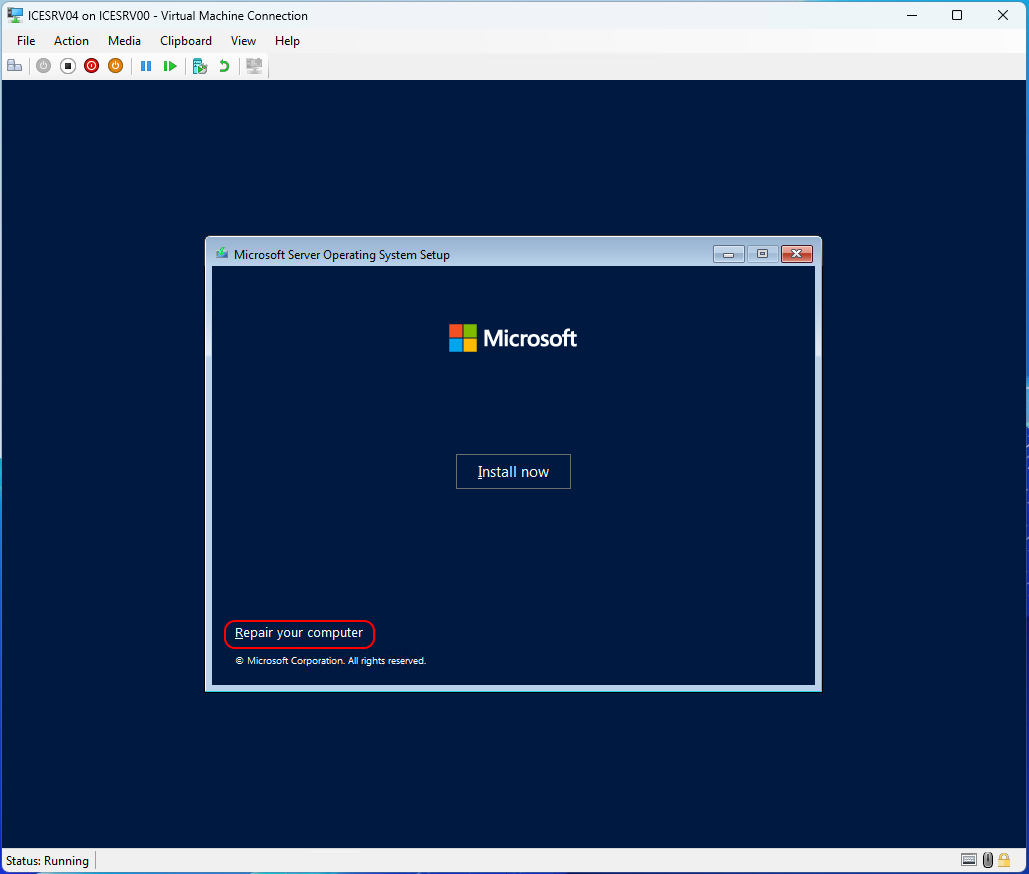Image resolution: width=1029 pixels, height=874 pixels.
Task: Open the Media menu
Action: pos(124,41)
